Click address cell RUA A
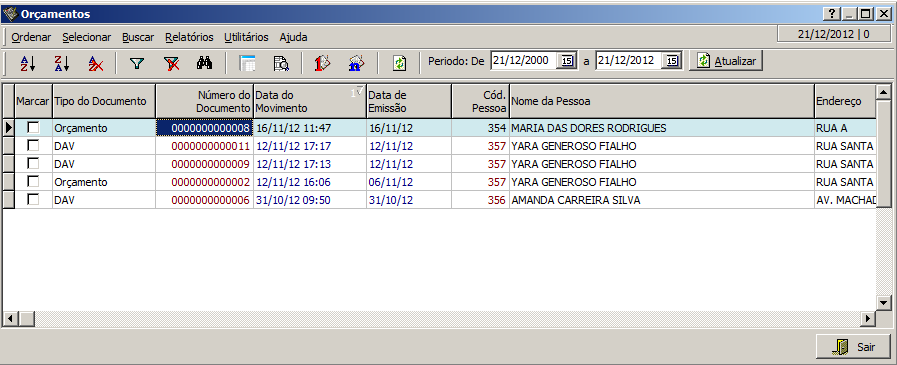This screenshot has height=365, width=897. pos(846,128)
